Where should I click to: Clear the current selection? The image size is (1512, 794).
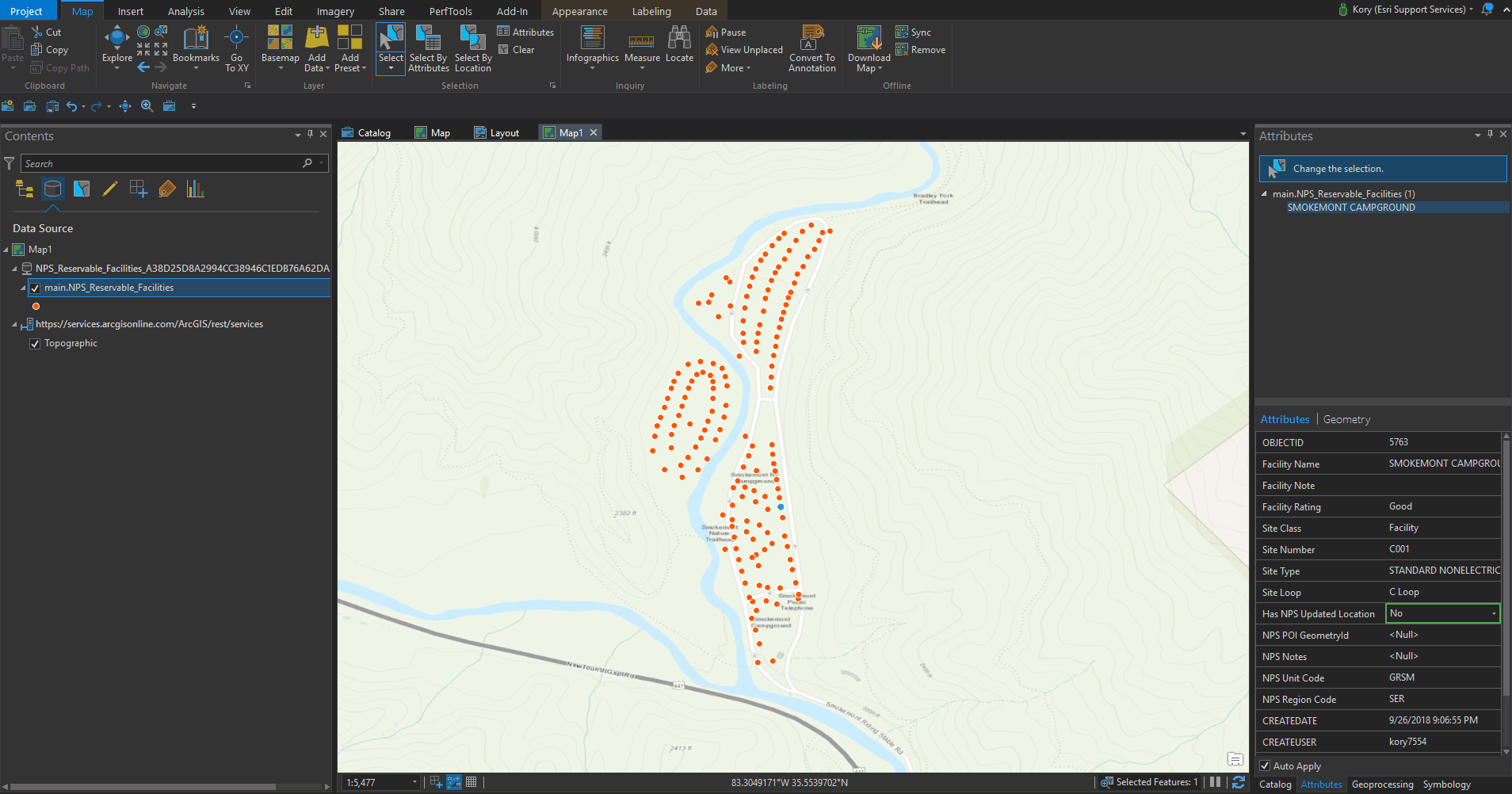click(516, 50)
